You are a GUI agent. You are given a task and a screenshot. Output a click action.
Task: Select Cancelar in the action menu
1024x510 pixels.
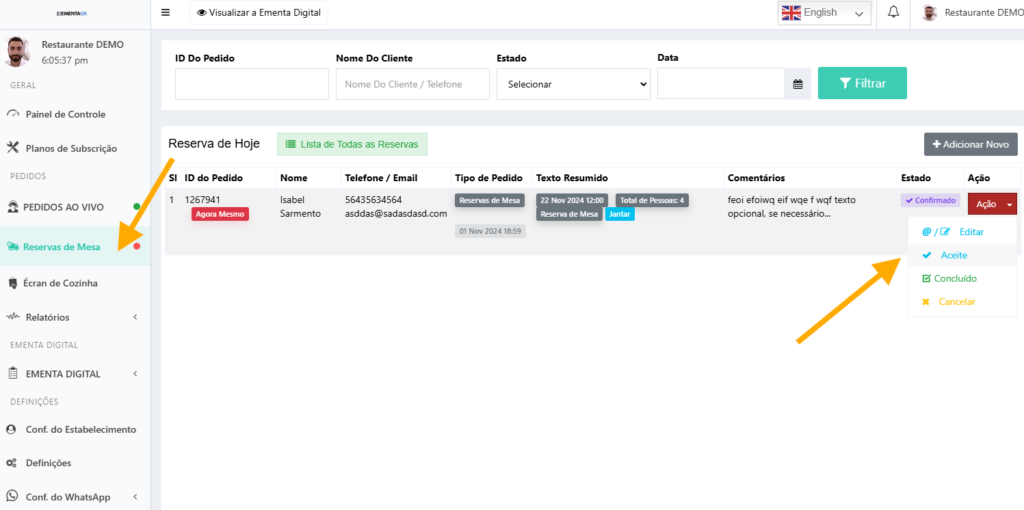956,302
